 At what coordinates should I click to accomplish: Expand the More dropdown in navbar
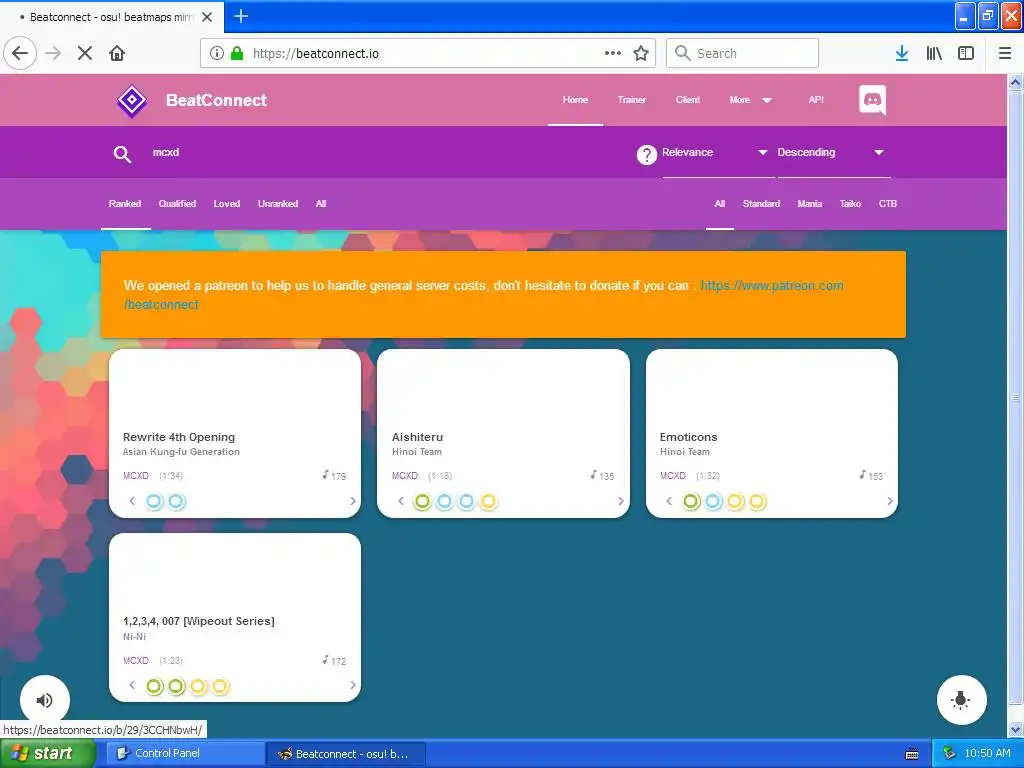coord(750,100)
